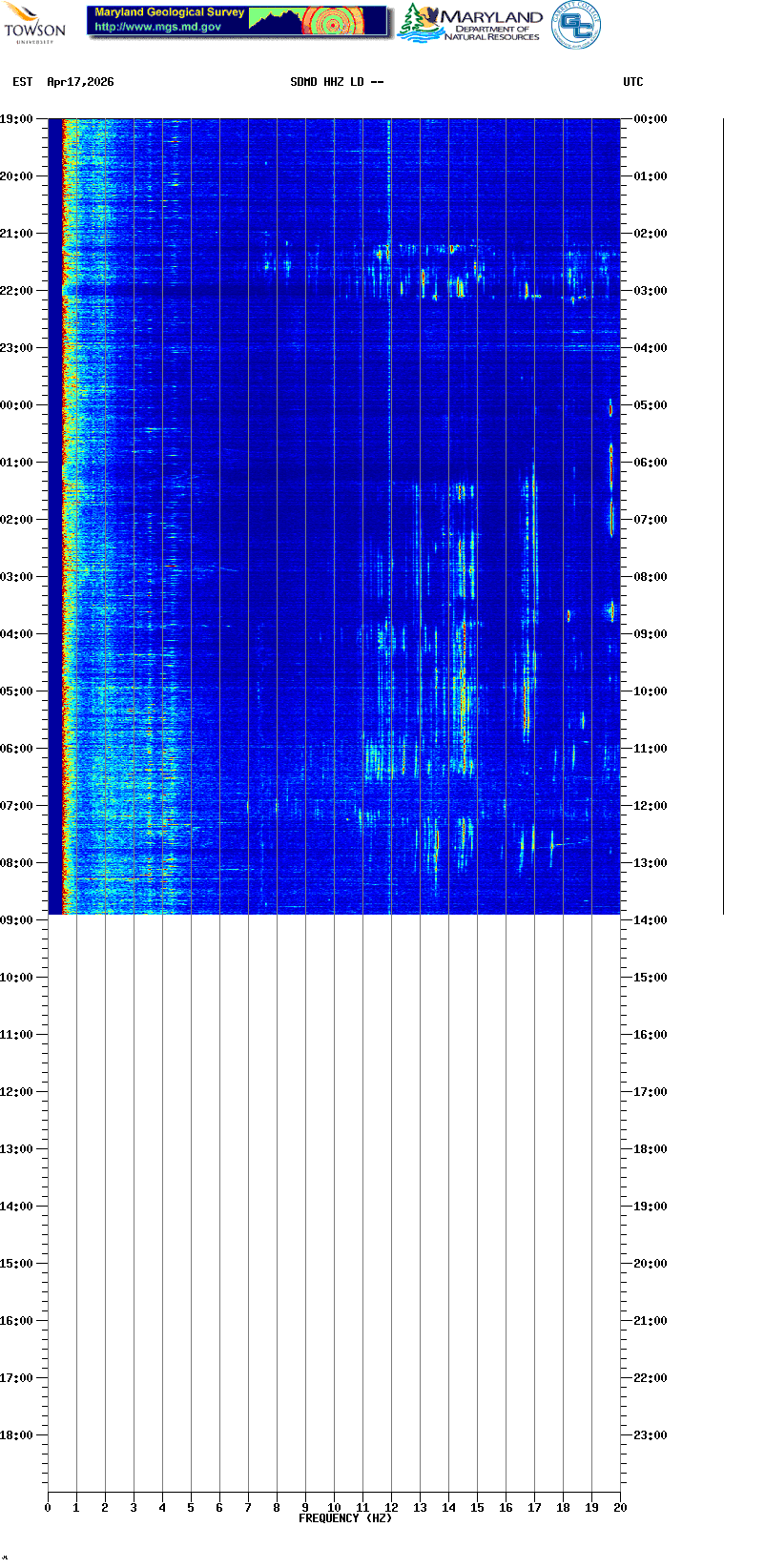Image resolution: width=765 pixels, height=1568 pixels.
Task: Click the Garrett College circular seal
Action: 575,25
